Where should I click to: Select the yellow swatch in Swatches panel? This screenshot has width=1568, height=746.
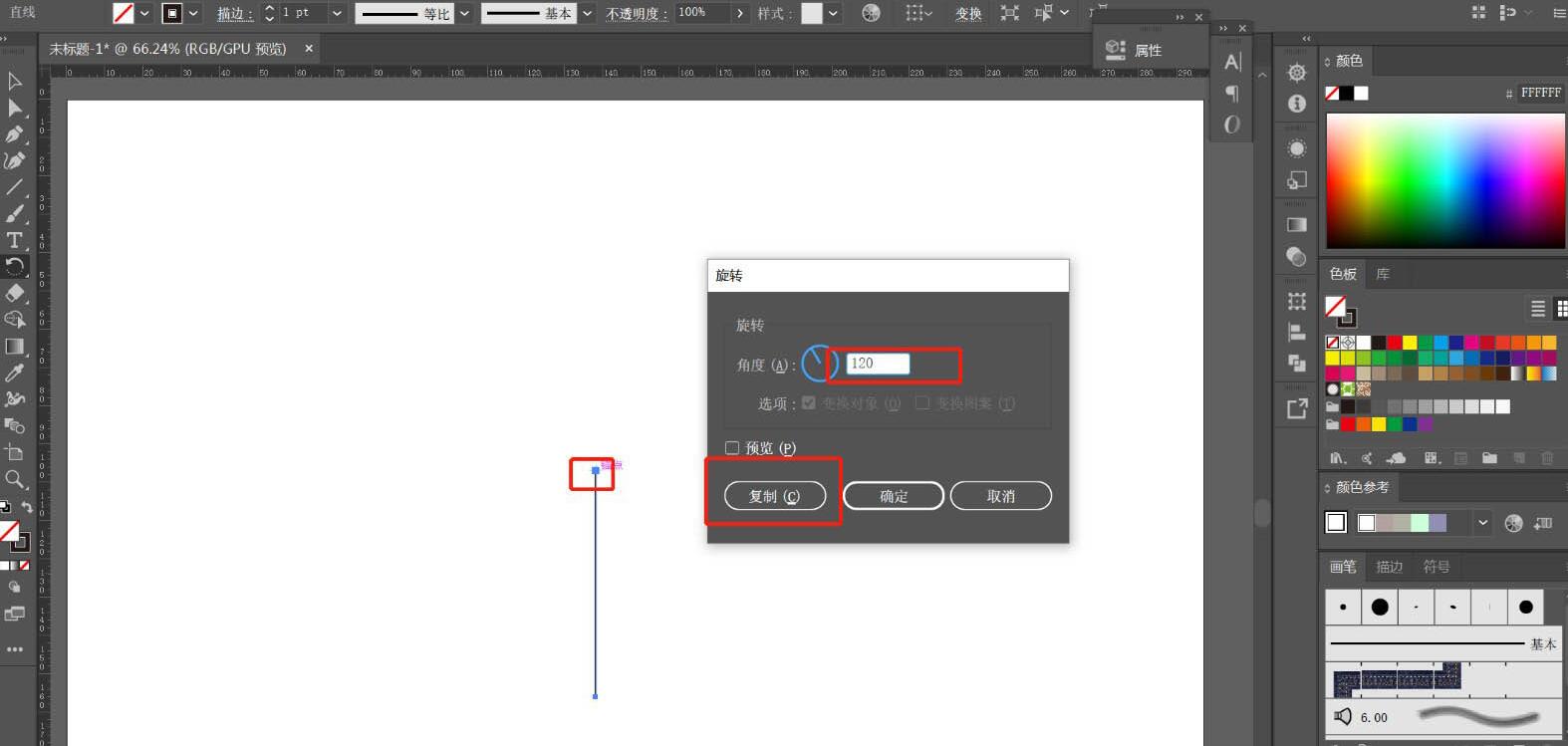pos(1410,343)
